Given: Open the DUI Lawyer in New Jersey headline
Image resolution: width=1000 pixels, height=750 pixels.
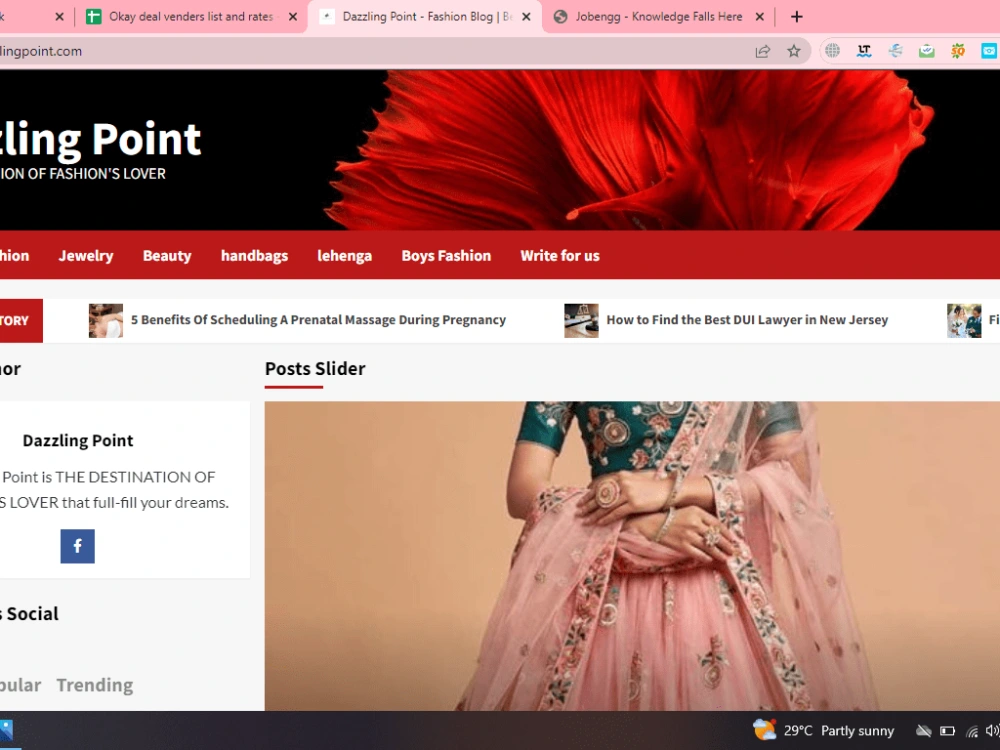Looking at the screenshot, I should point(747,320).
